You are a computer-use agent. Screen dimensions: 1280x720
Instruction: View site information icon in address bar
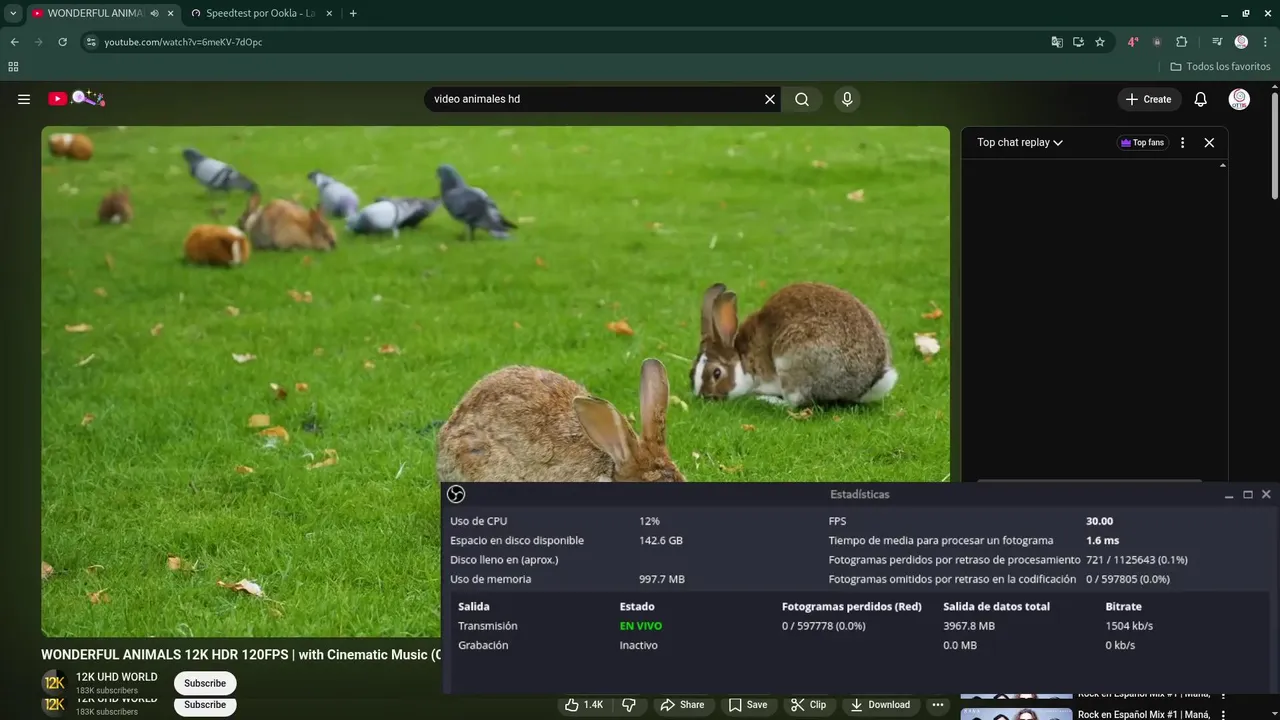(91, 42)
